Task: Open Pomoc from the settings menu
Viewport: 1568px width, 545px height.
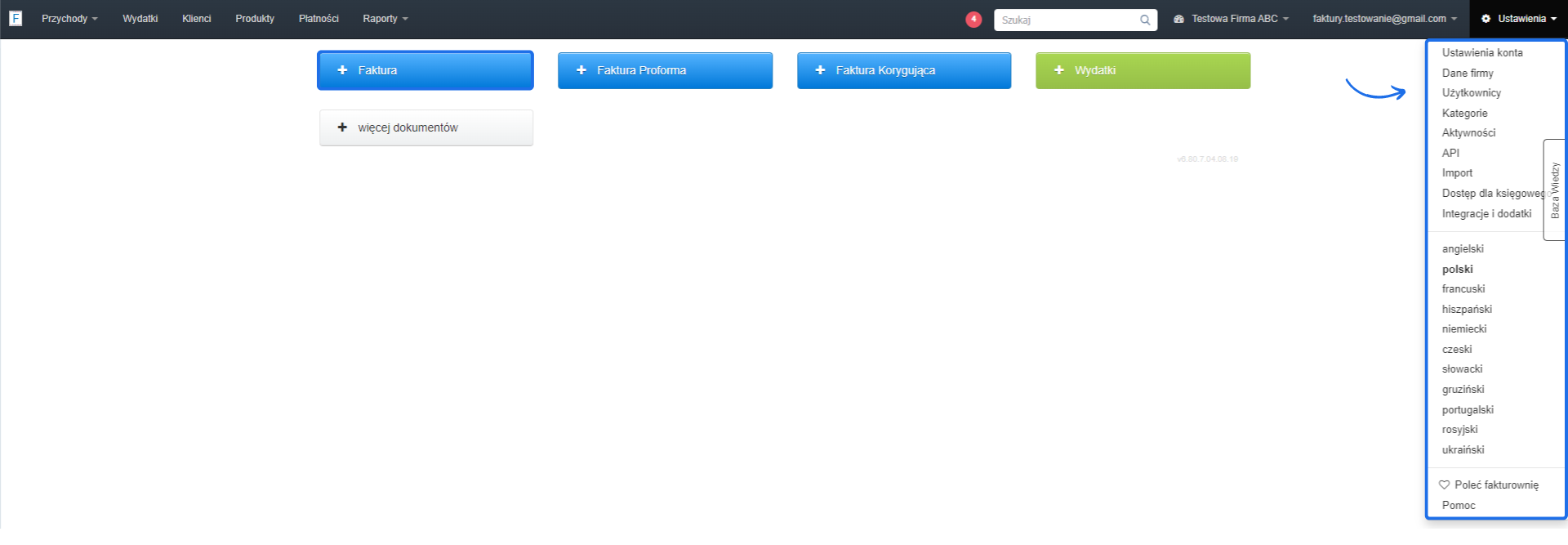Action: pyautogui.click(x=1459, y=505)
